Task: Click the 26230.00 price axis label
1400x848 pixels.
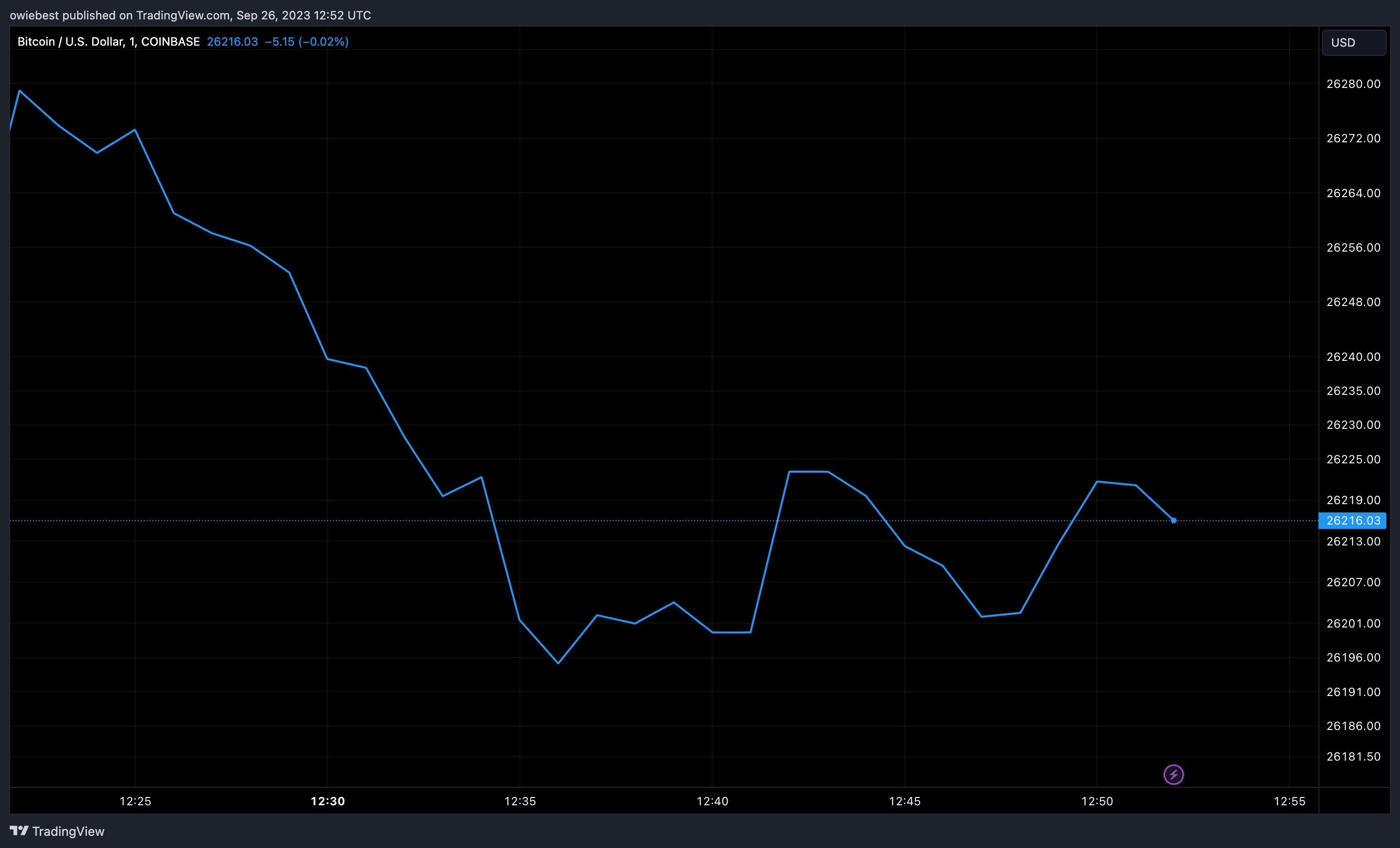Action: pyautogui.click(x=1353, y=425)
